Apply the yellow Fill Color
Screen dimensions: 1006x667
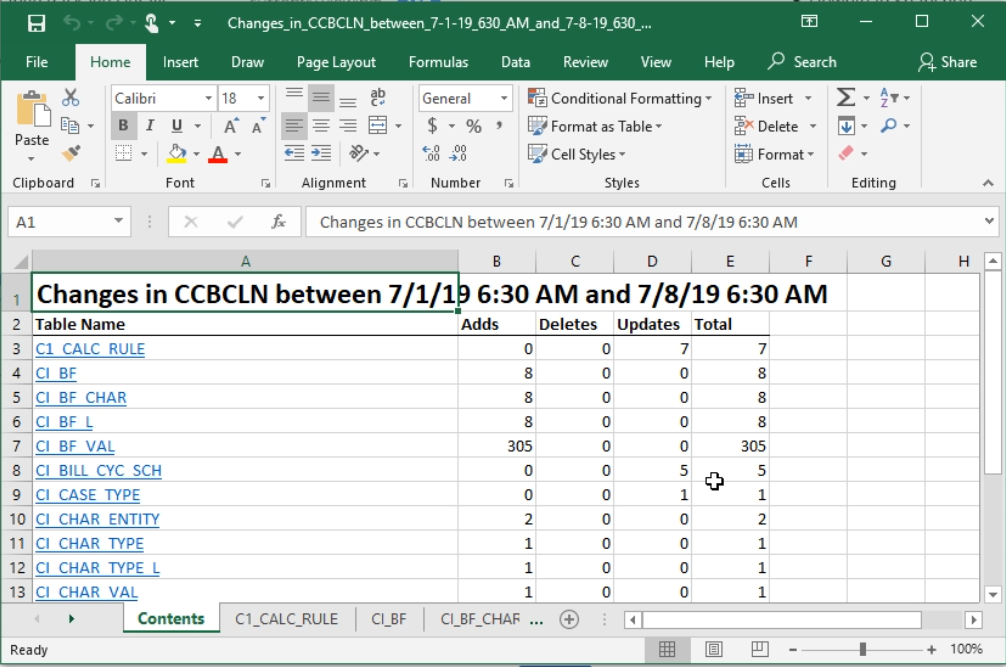(176, 154)
